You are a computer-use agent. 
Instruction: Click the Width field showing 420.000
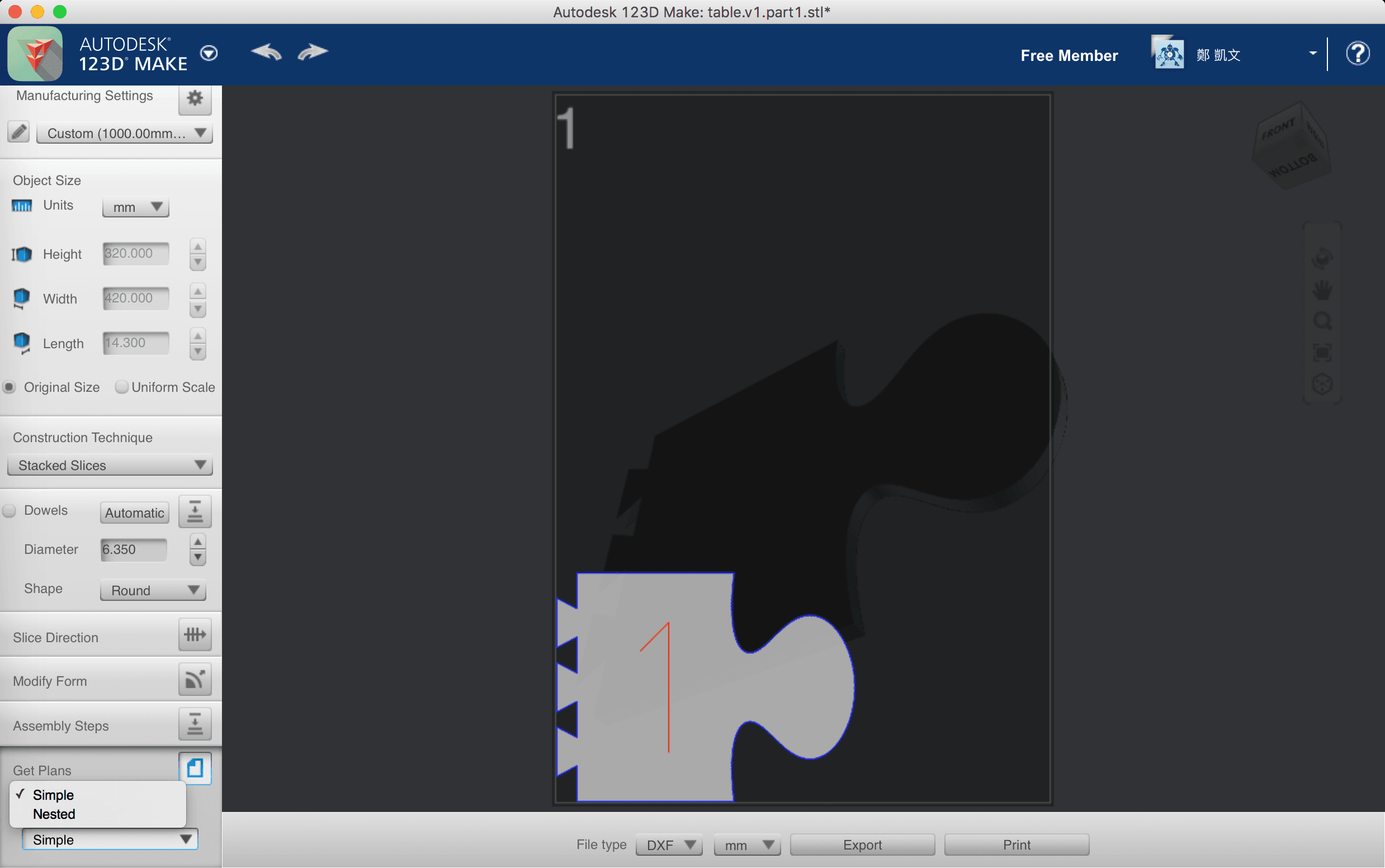tap(135, 298)
